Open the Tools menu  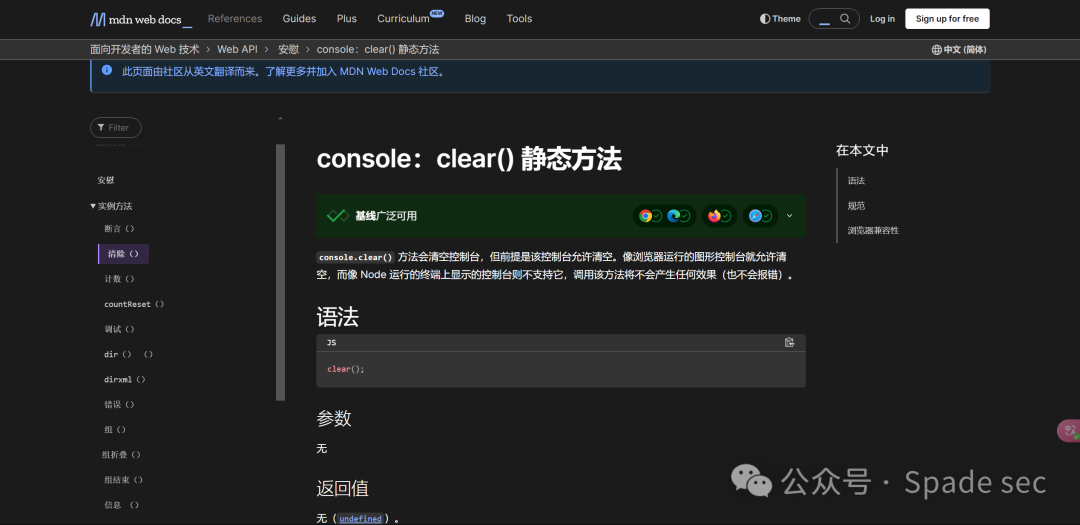(519, 19)
